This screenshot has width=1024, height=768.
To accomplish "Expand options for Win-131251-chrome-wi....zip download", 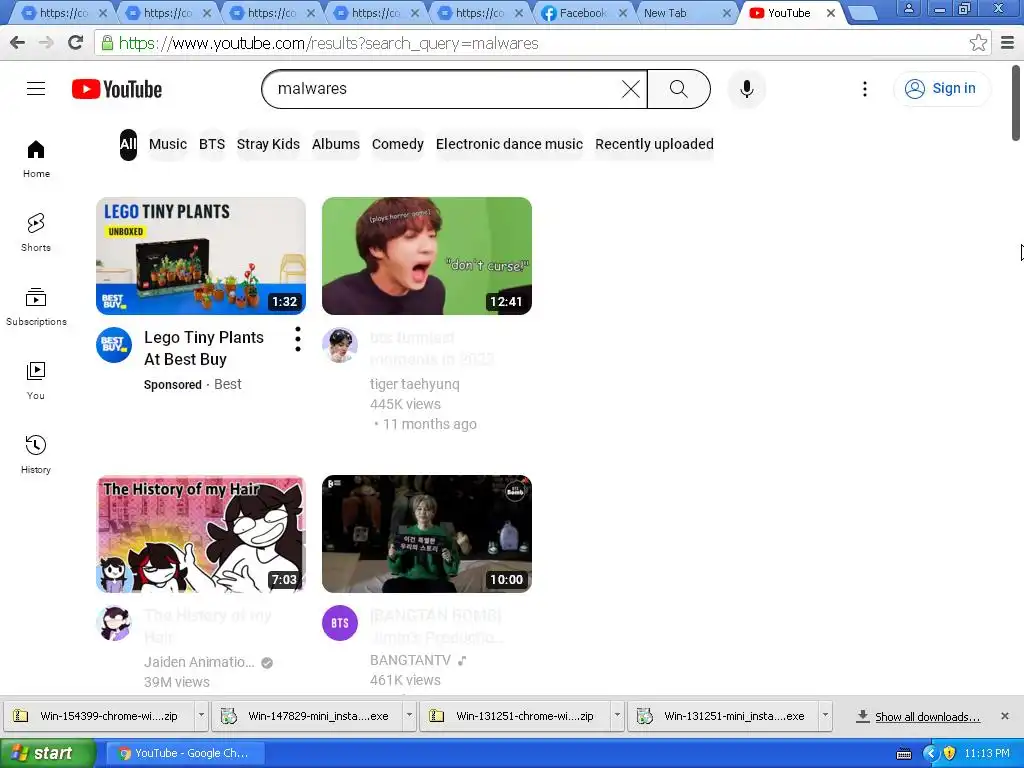I will coord(617,716).
